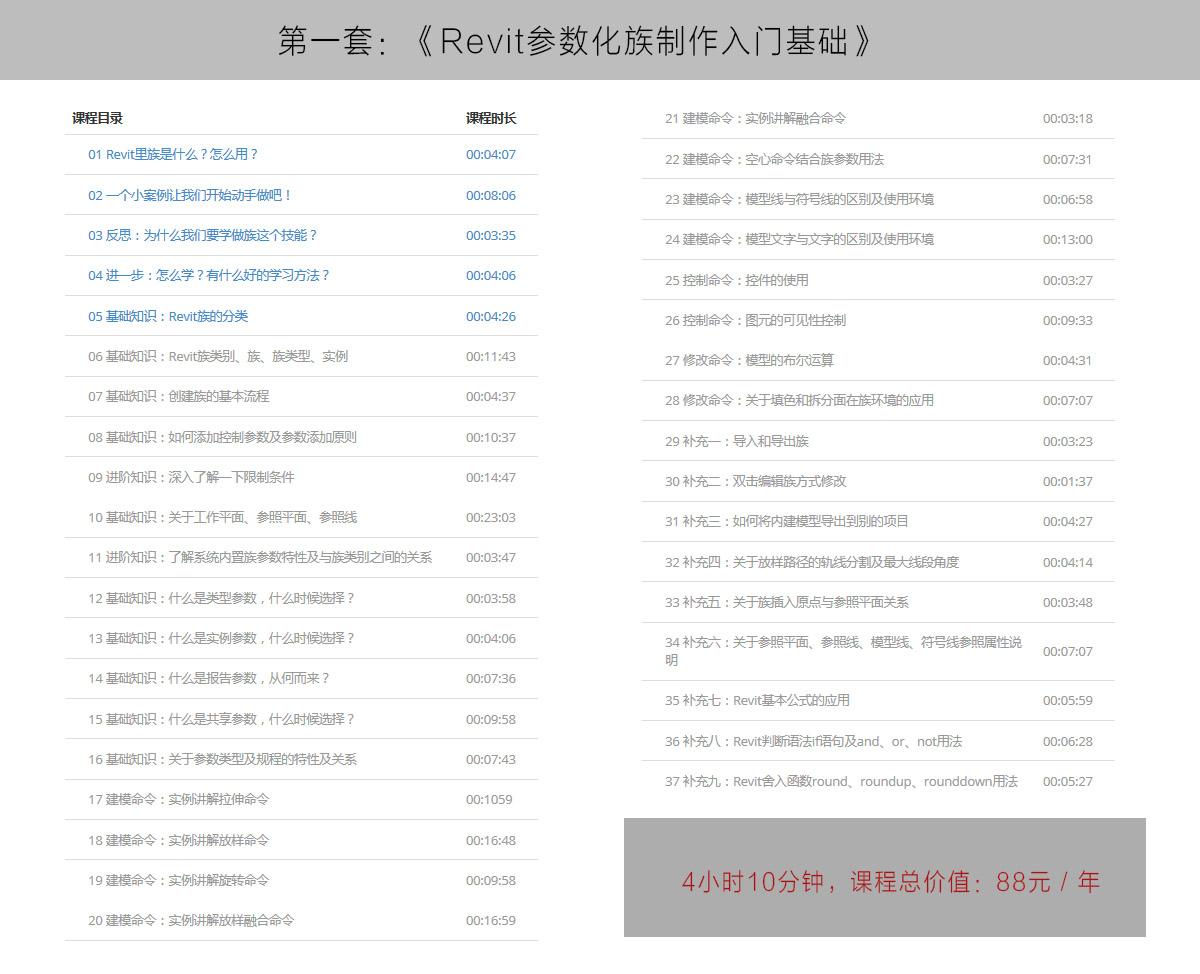The width and height of the screenshot is (1200, 974).
Task: Click duration 00:23:03 of lesson 10
Action: tap(491, 517)
